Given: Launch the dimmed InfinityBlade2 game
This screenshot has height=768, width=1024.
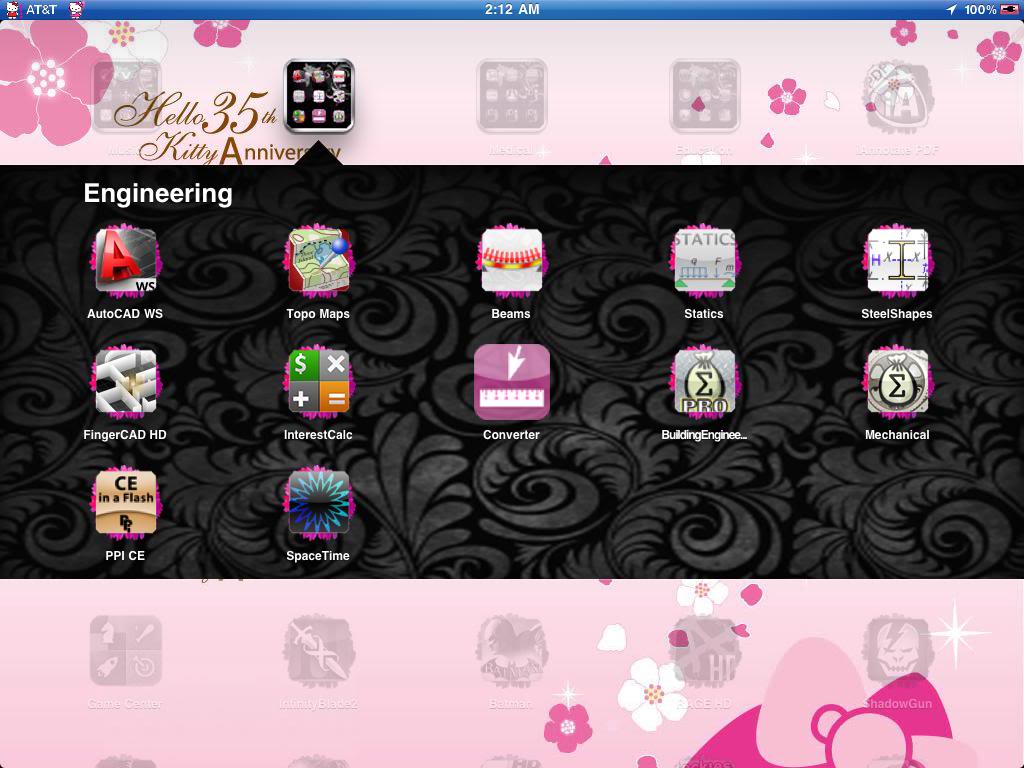Looking at the screenshot, I should click(x=318, y=650).
